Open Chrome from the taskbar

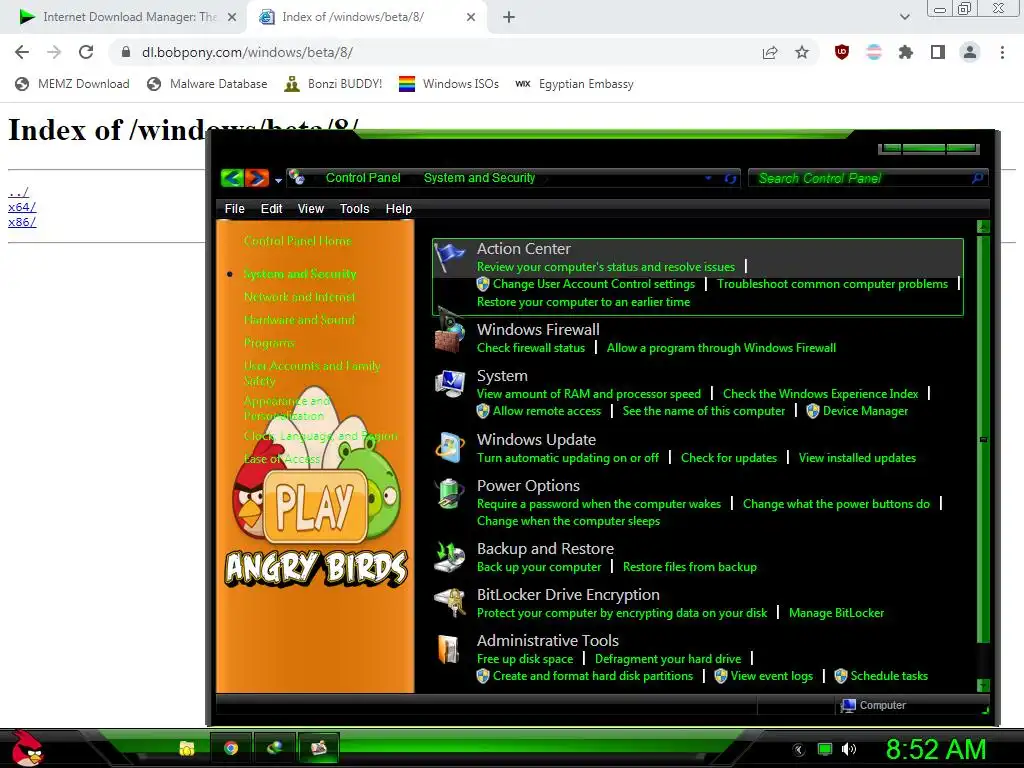pos(231,748)
